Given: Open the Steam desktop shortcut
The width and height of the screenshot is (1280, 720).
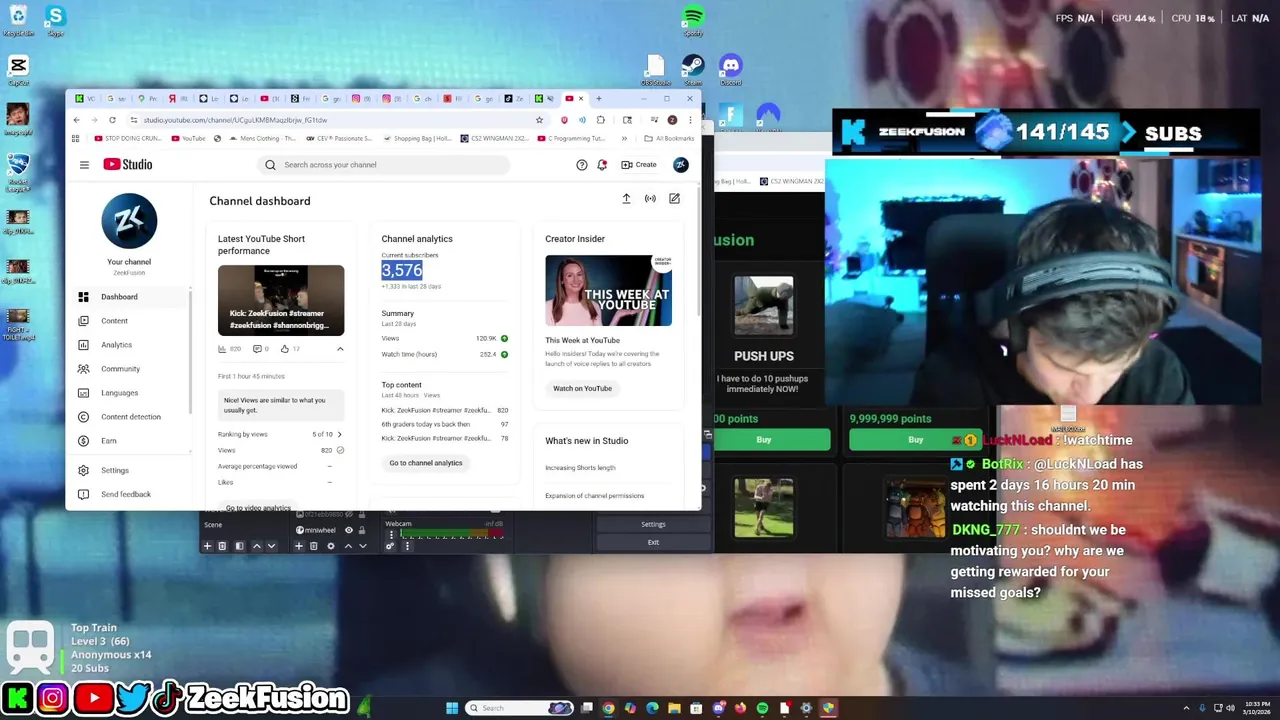Looking at the screenshot, I should pos(693,69).
